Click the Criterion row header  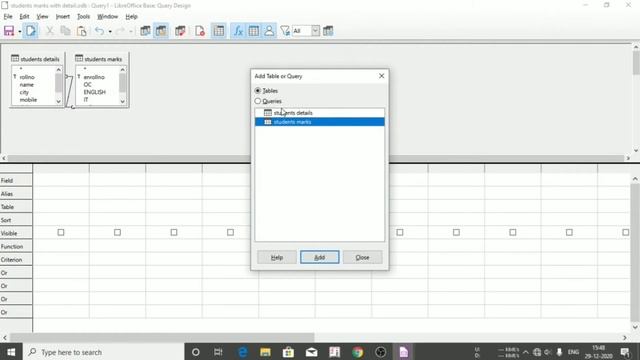click(16, 260)
